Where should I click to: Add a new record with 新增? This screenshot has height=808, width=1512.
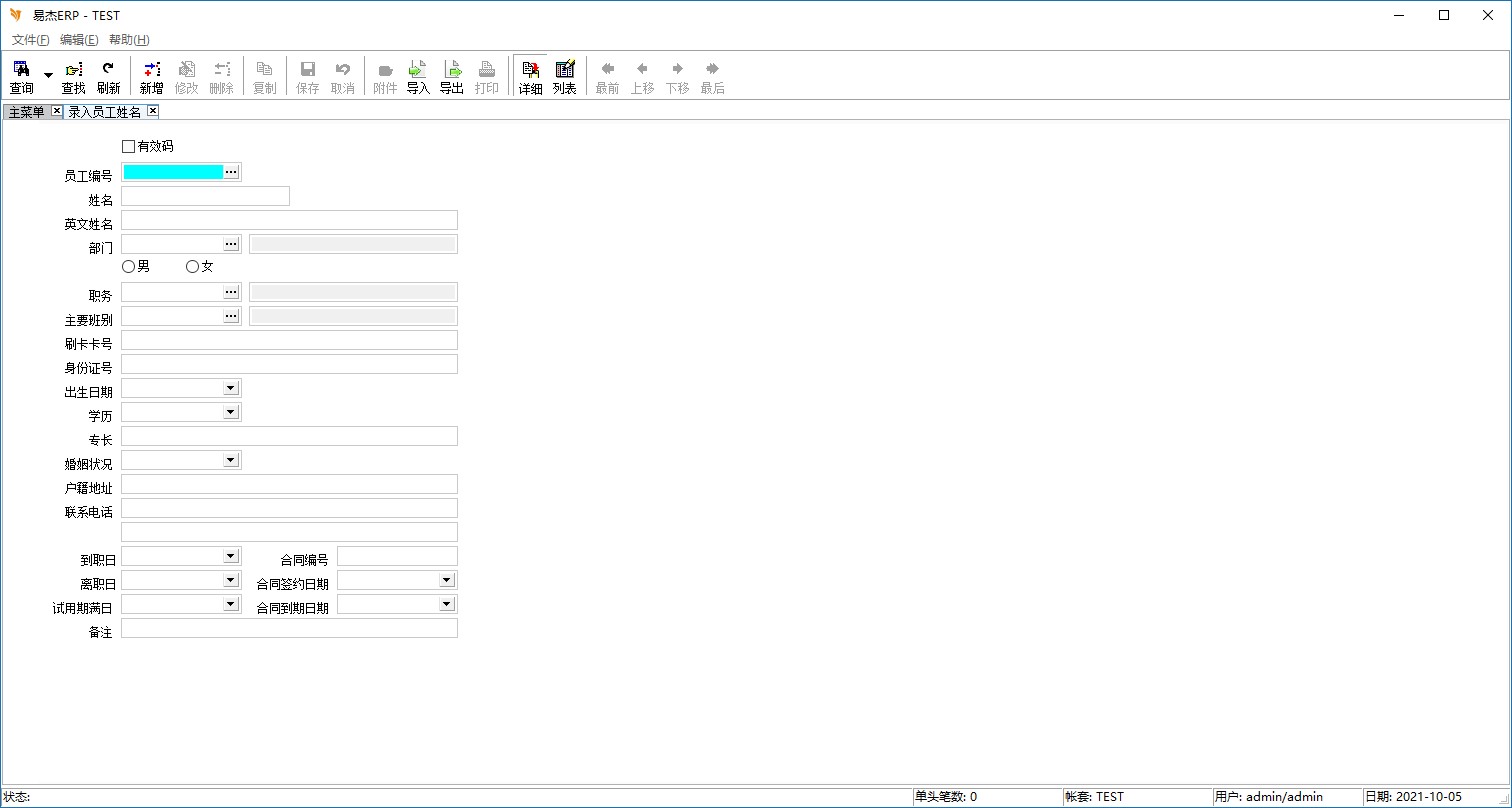coord(151,76)
